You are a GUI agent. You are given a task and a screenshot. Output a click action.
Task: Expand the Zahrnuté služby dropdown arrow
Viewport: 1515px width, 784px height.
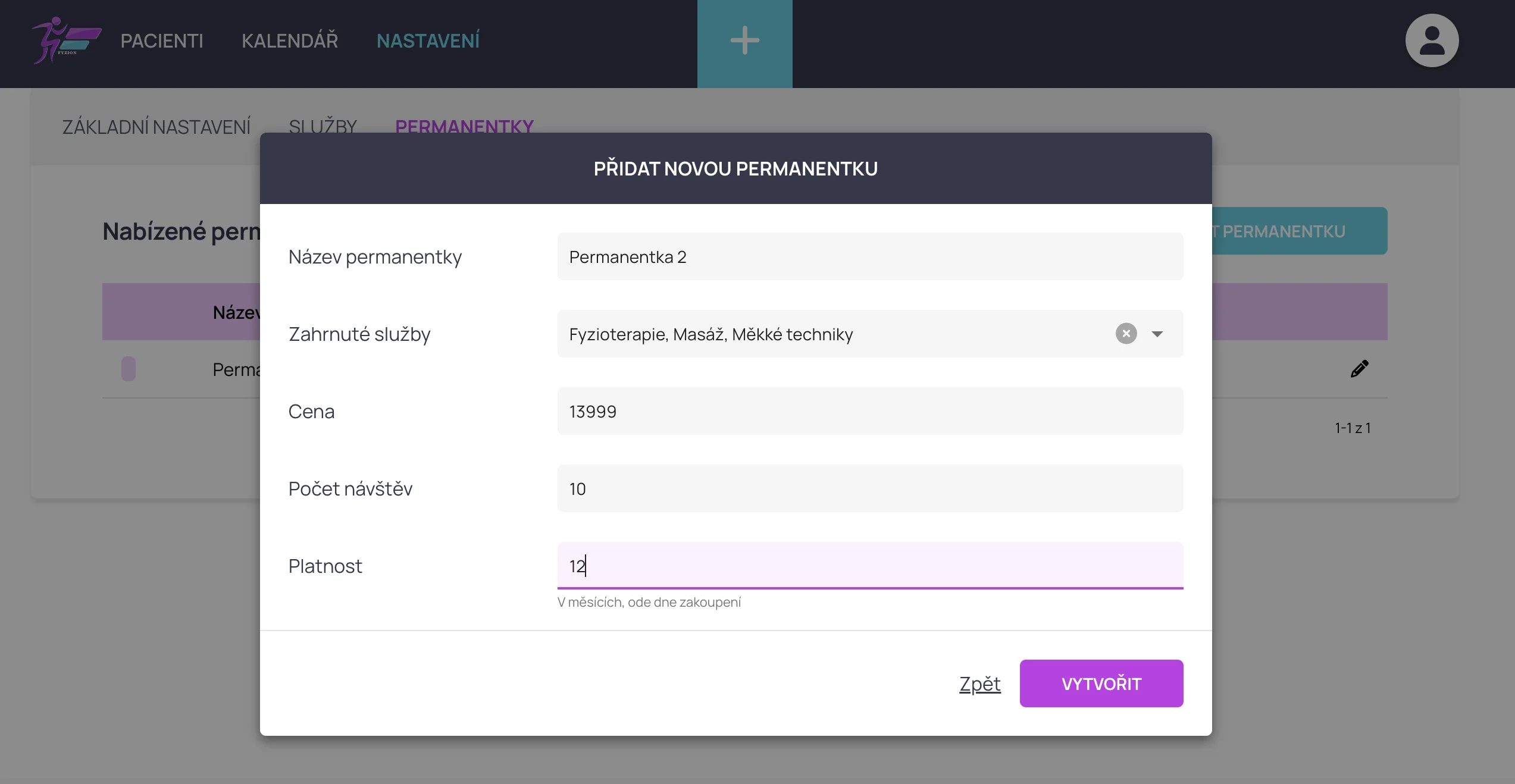click(x=1157, y=334)
